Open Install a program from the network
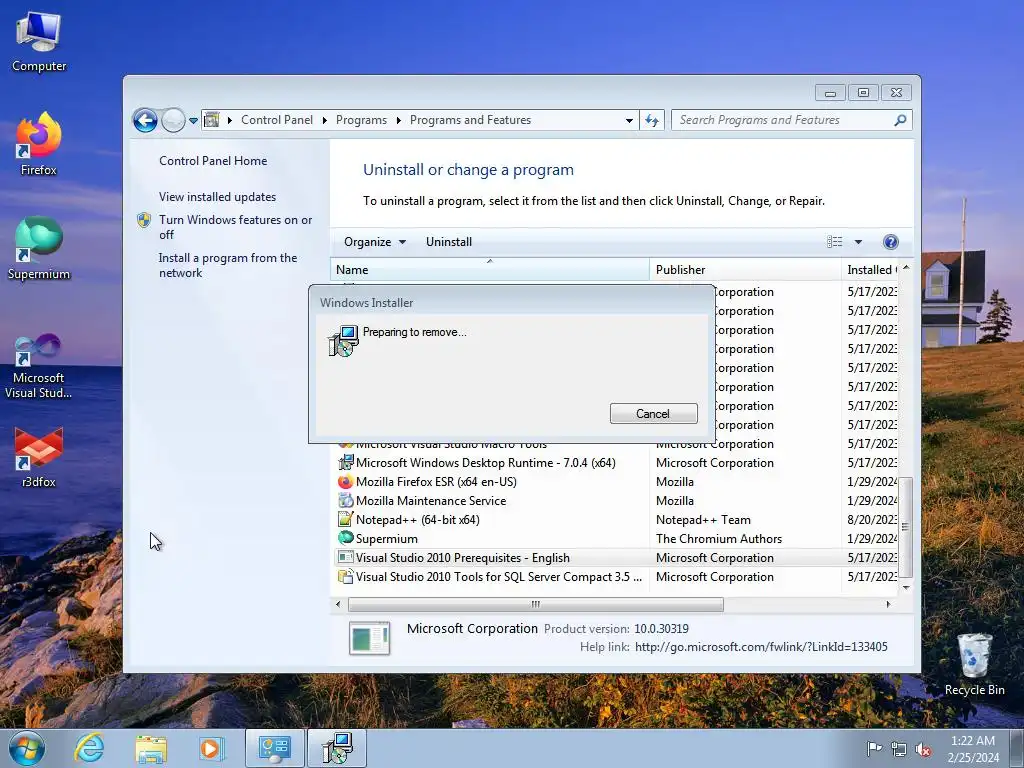The width and height of the screenshot is (1024, 768). click(228, 266)
